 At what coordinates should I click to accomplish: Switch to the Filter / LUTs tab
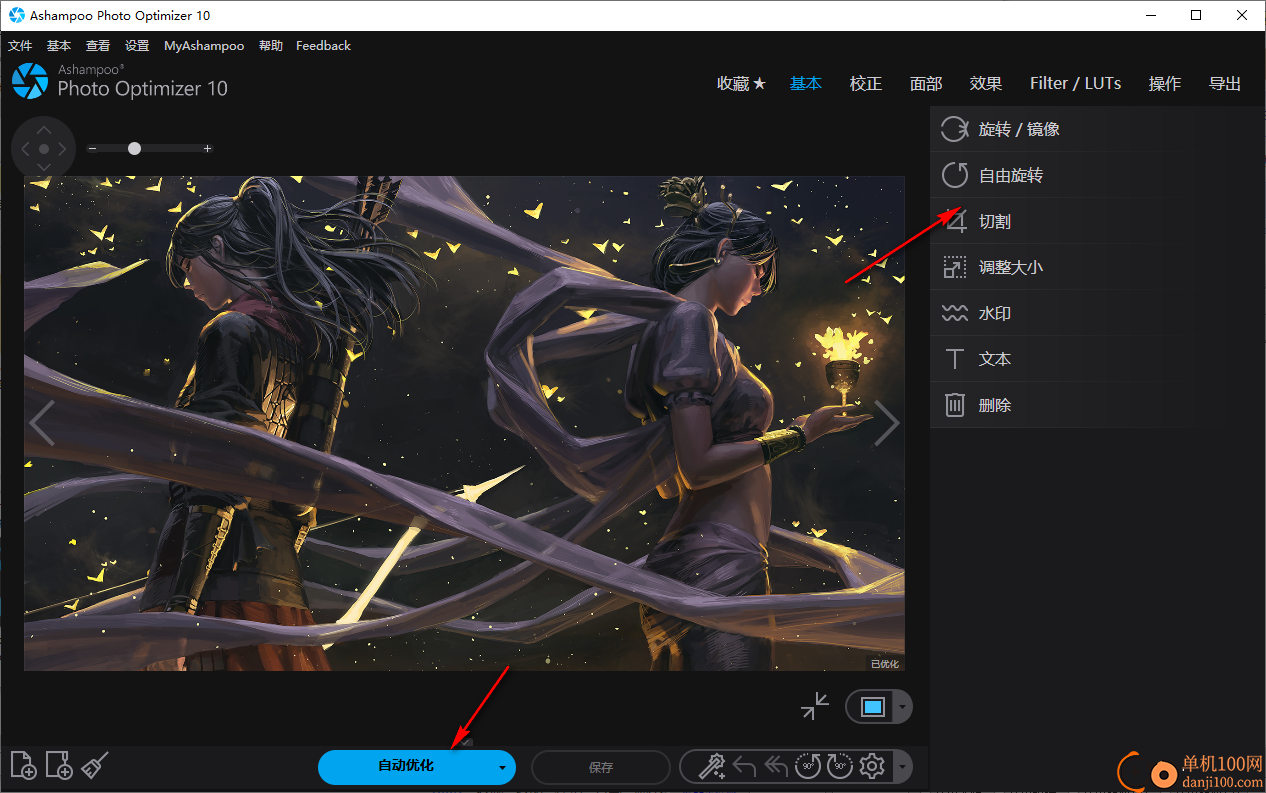click(1076, 84)
